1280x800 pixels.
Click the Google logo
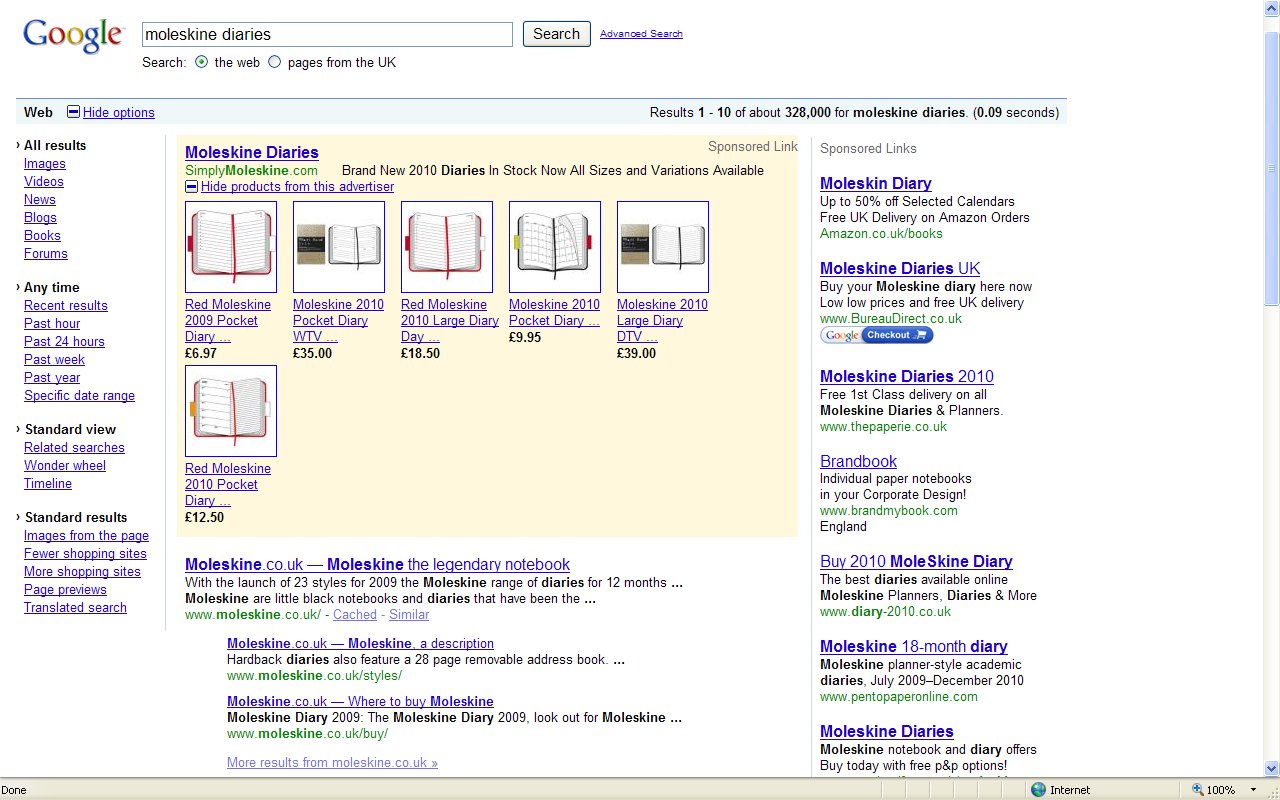coord(72,36)
